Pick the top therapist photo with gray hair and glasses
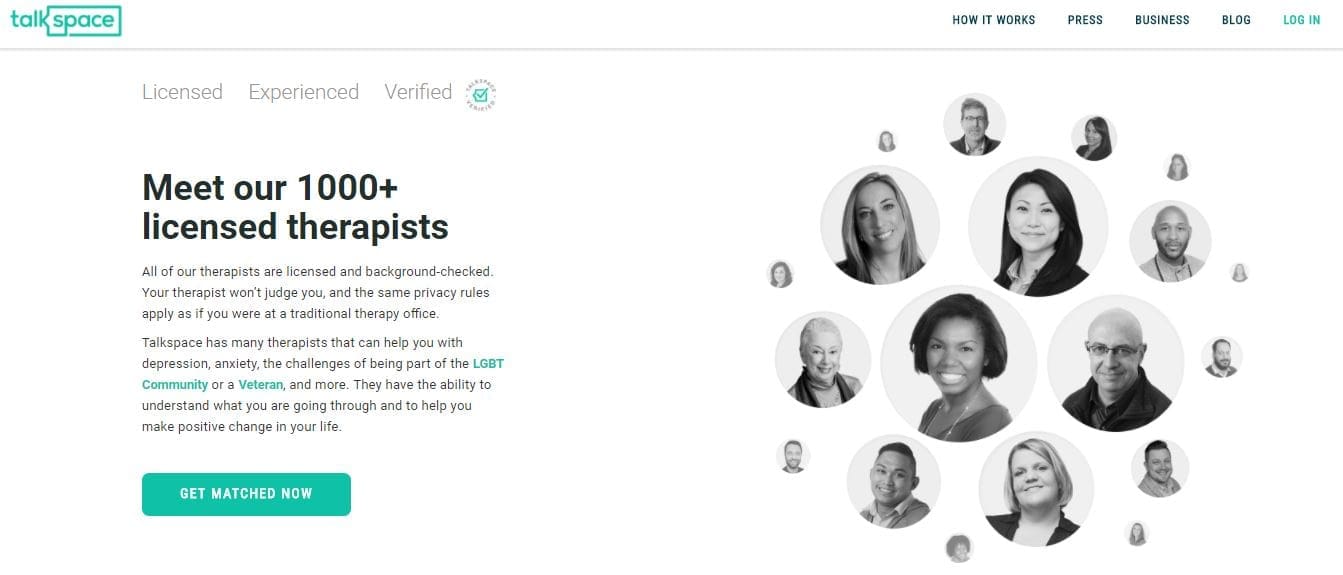The height and width of the screenshot is (575, 1343). point(974,124)
